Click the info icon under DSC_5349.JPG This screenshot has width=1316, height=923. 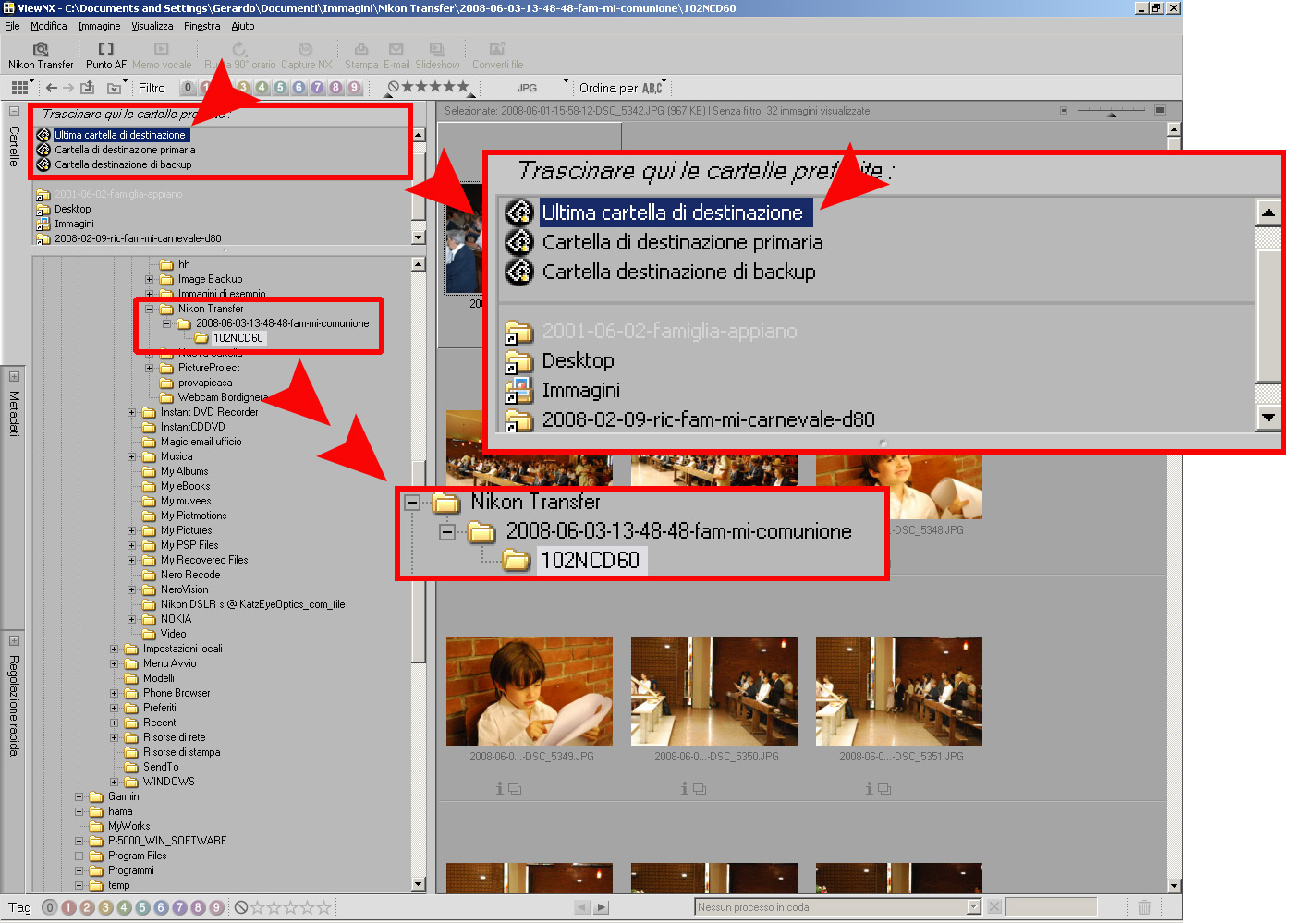500,788
